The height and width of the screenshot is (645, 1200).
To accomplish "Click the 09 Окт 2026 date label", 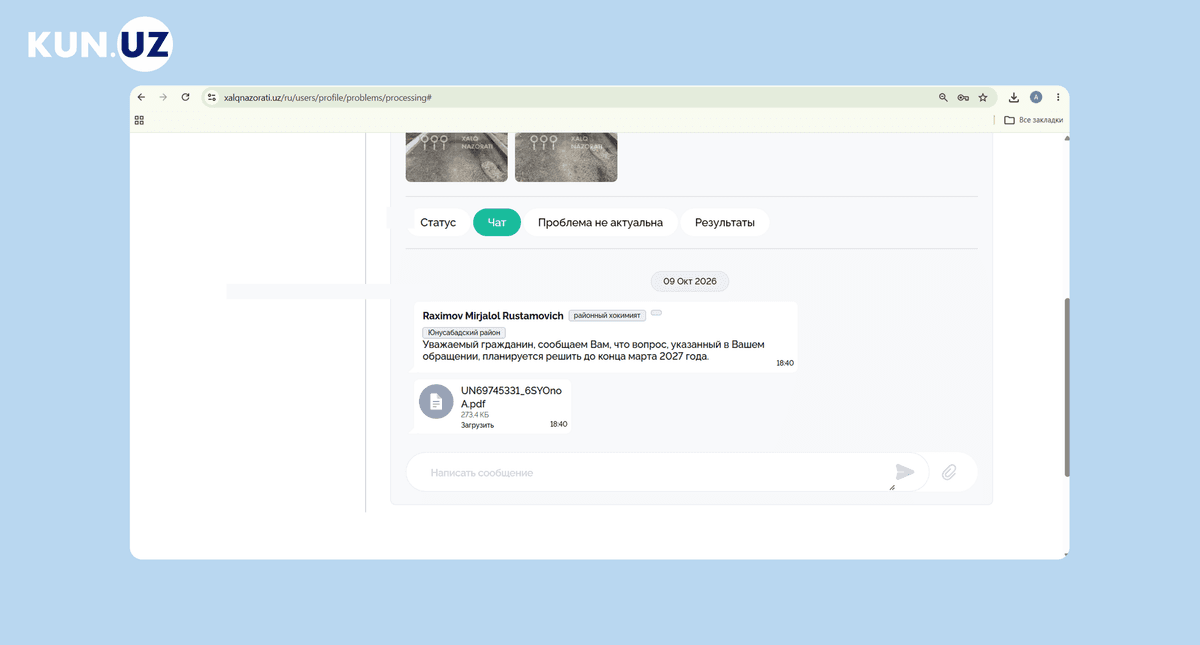I will pyautogui.click(x=690, y=281).
